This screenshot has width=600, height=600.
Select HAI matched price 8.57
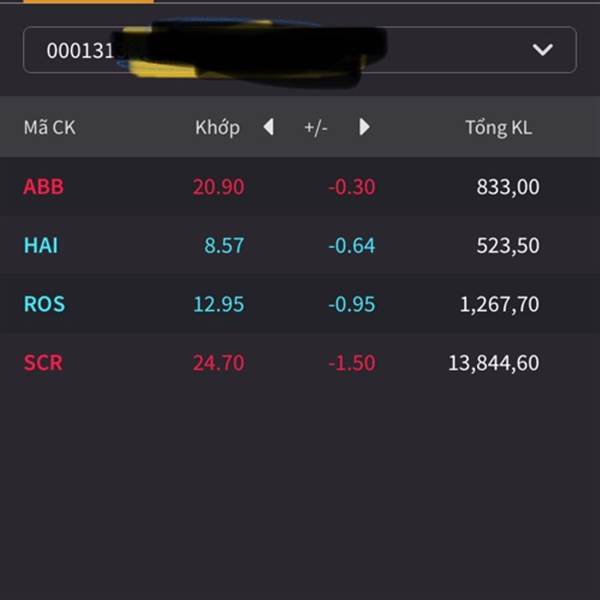coord(224,246)
